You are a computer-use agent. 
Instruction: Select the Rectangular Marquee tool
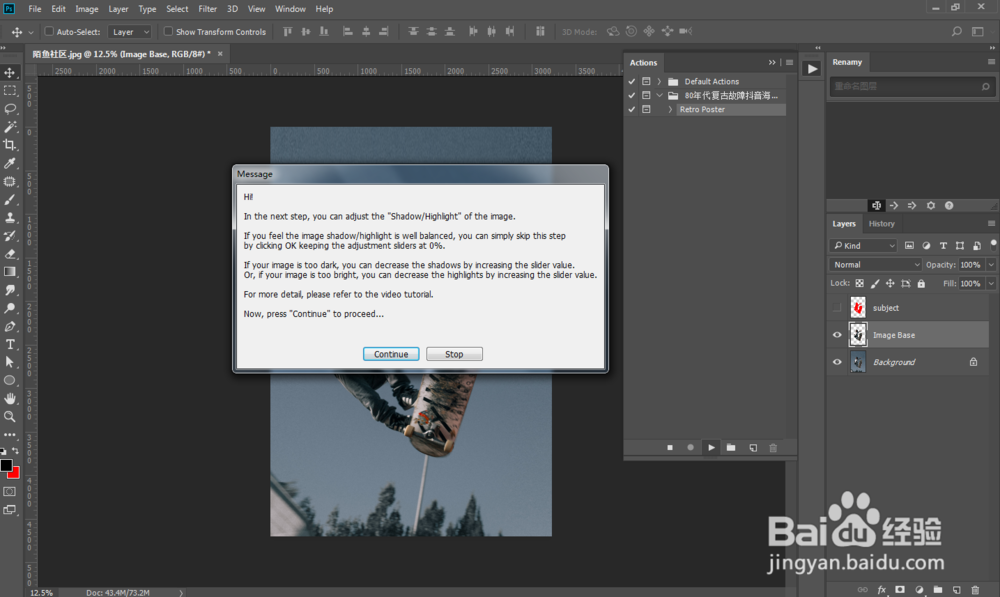coord(10,91)
